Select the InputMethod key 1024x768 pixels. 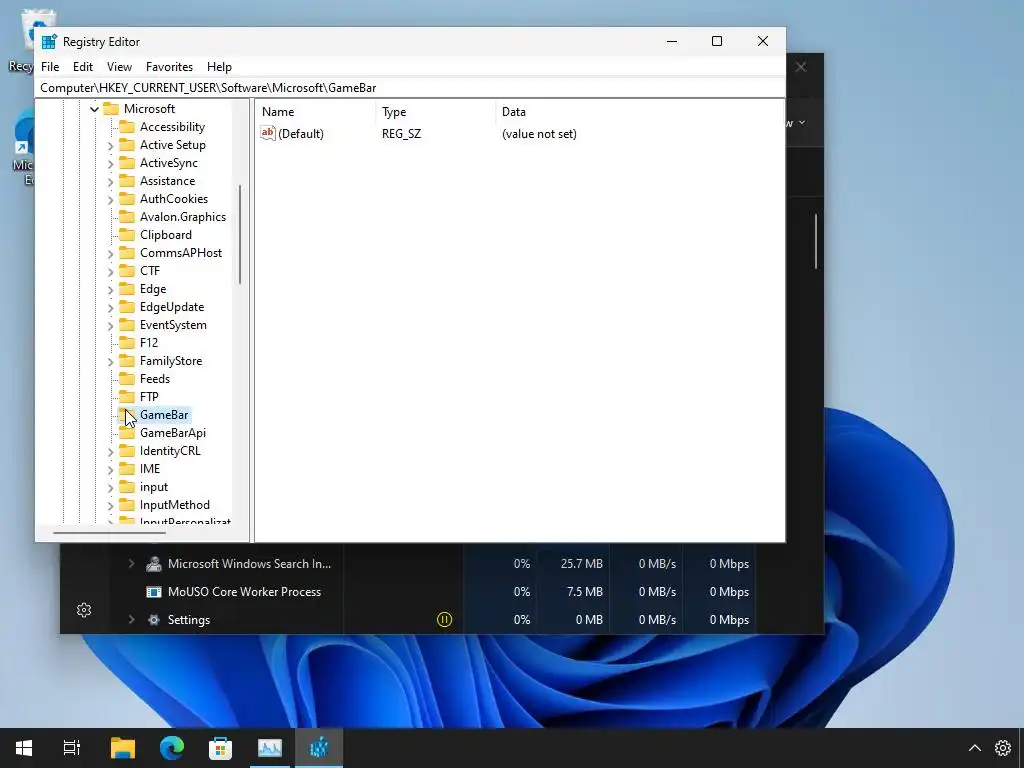click(x=174, y=505)
